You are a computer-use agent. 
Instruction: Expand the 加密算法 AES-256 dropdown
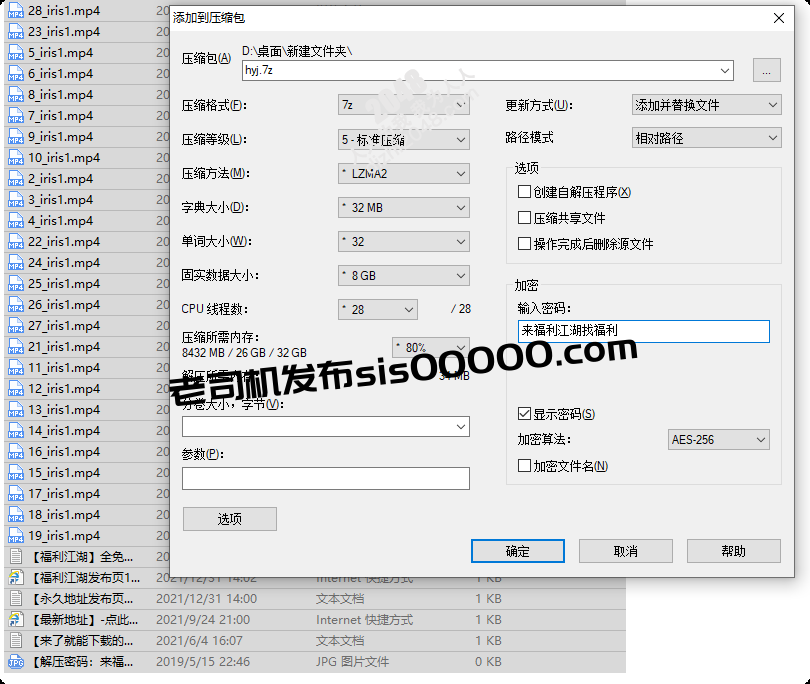718,439
